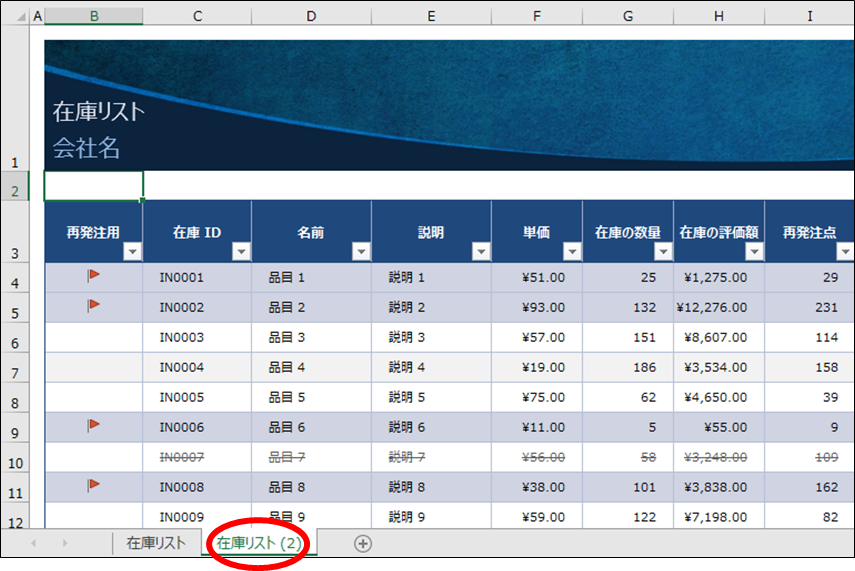The width and height of the screenshot is (855, 571).
Task: Go to next sheet with right arrow
Action: [65, 543]
